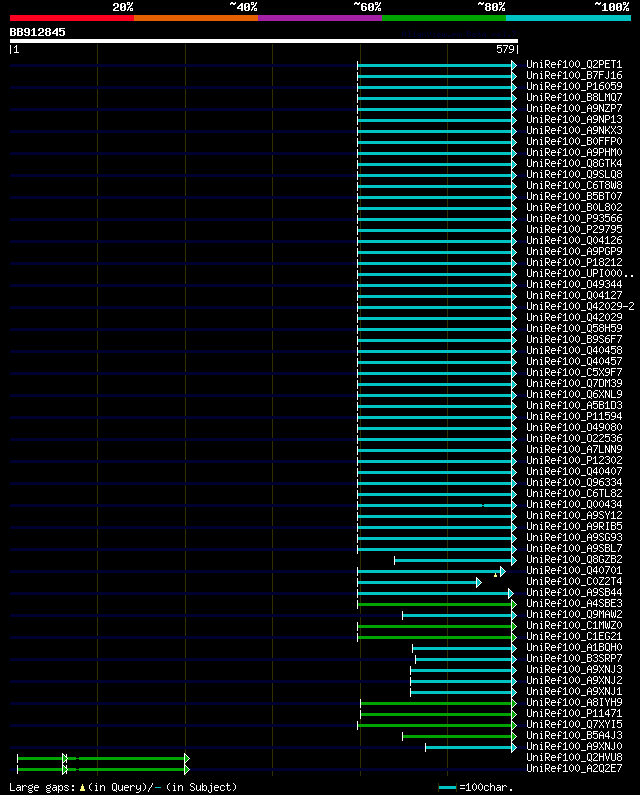
Task: Select the UniRef100_C1EG21 label
Action: coord(574,636)
